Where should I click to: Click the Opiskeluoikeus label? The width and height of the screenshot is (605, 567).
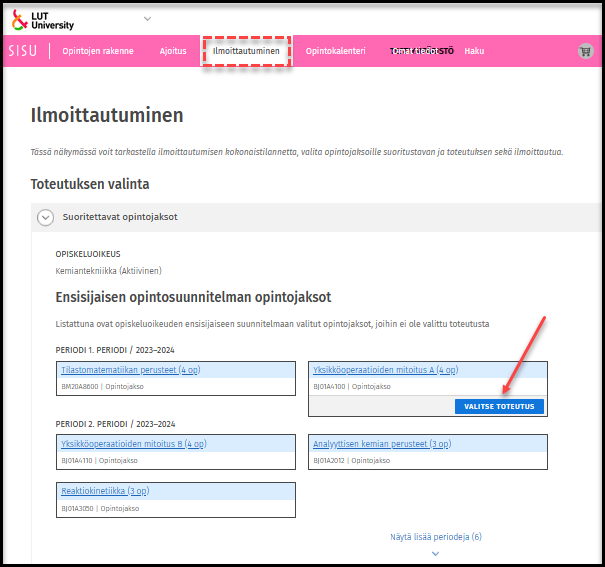[88, 254]
